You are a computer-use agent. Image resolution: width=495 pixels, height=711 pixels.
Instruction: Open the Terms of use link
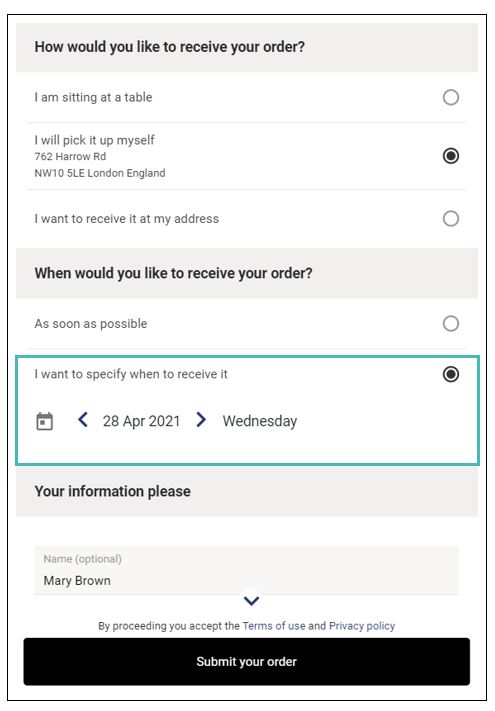point(274,626)
